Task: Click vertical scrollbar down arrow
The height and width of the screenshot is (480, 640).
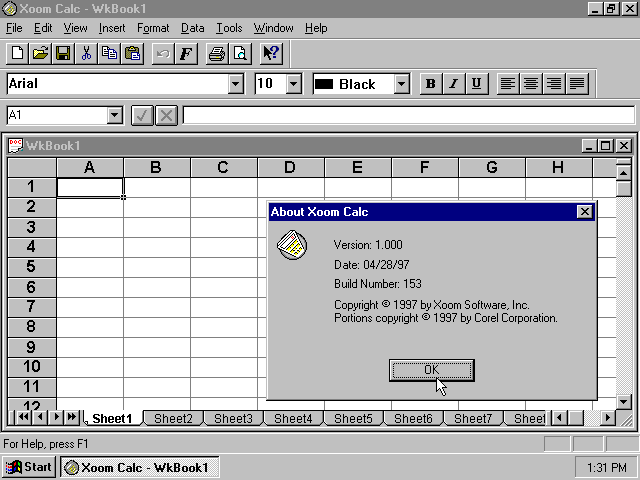Action: click(624, 402)
